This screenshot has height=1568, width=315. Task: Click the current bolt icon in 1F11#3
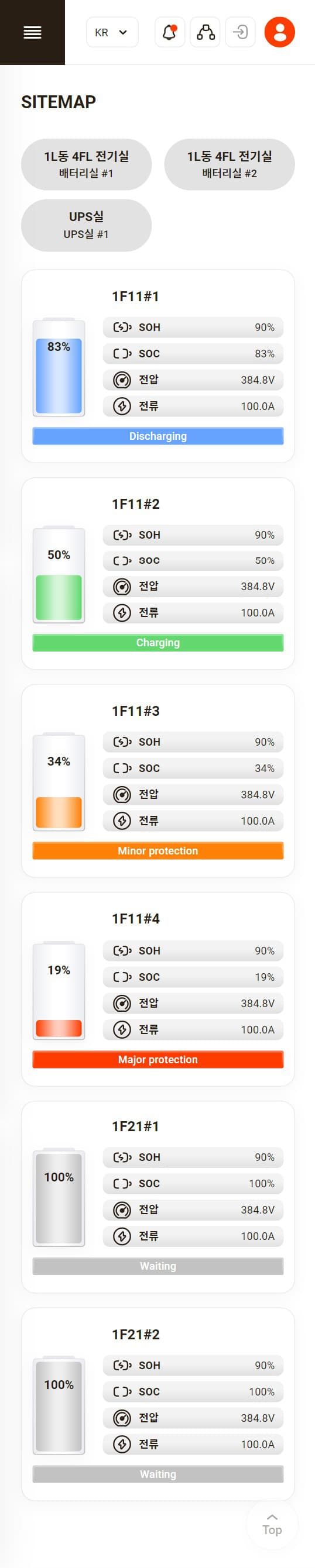[122, 821]
